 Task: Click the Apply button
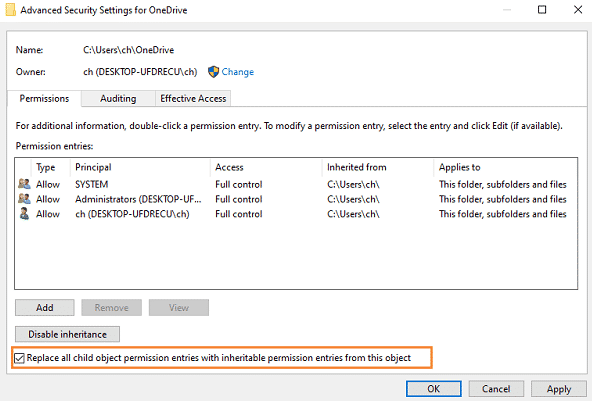(x=558, y=389)
